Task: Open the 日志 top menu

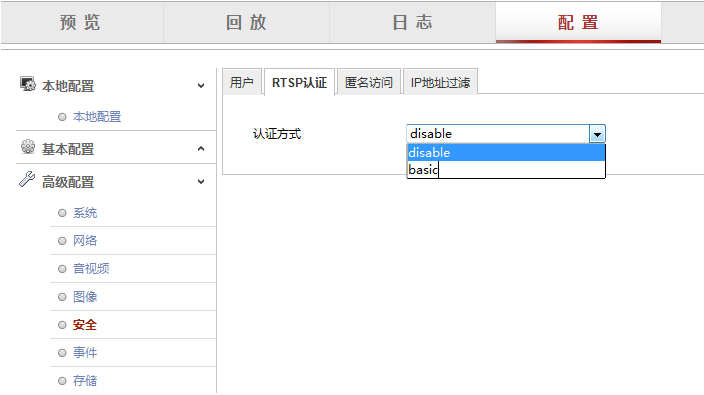Action: coord(412,22)
